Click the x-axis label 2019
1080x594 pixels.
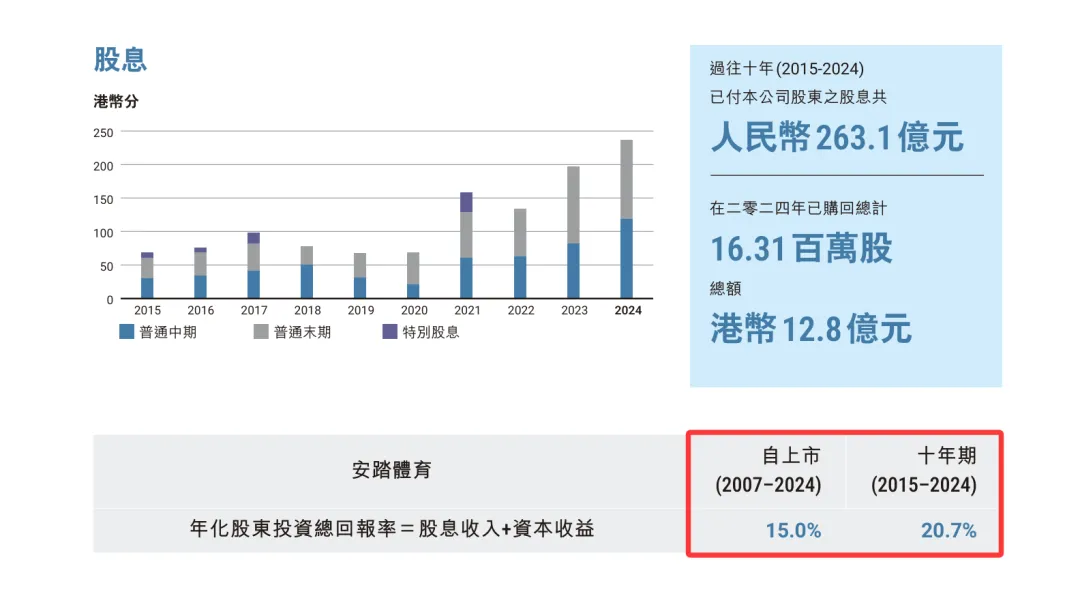tap(361, 311)
